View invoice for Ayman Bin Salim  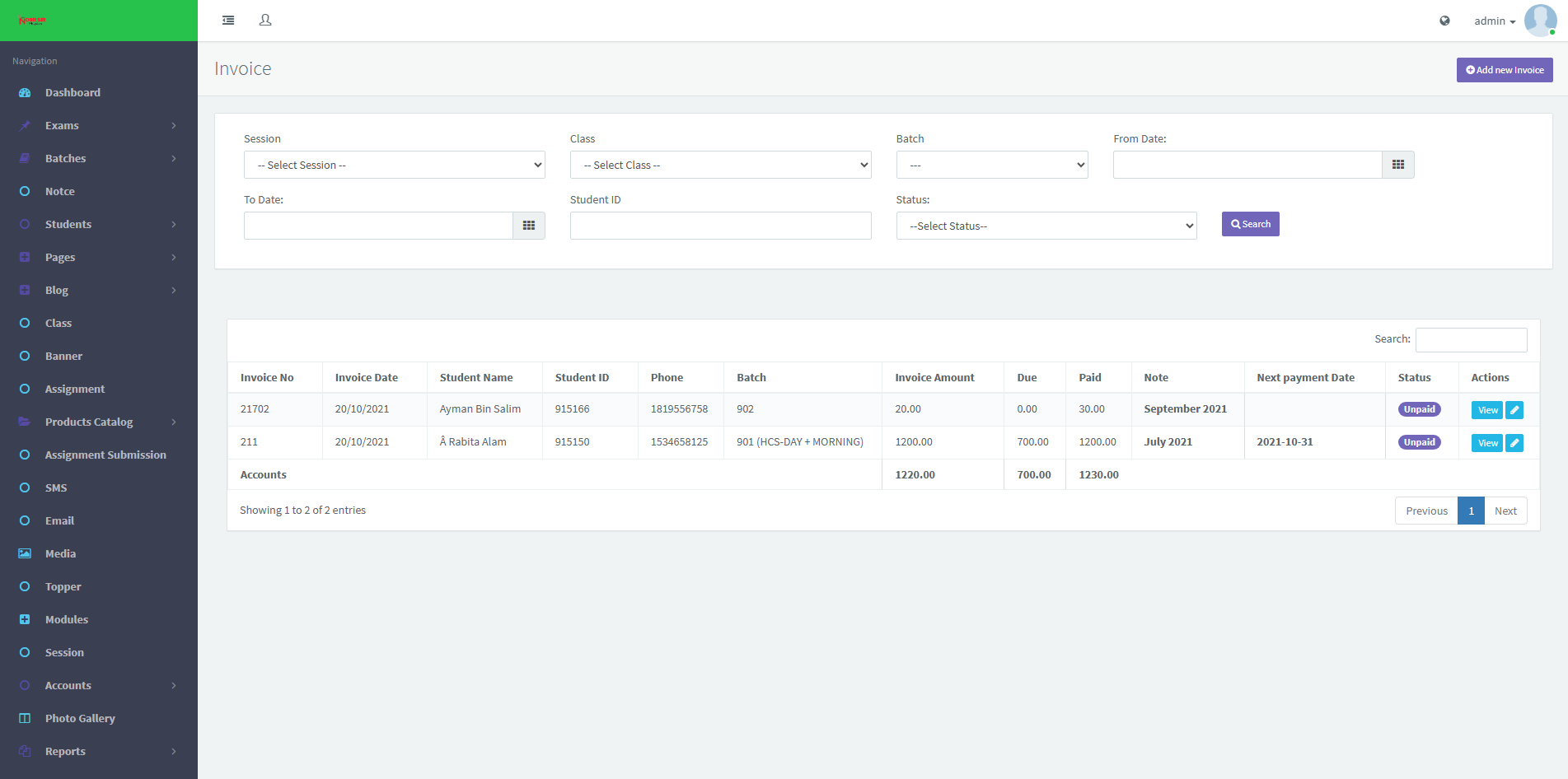[x=1486, y=410]
